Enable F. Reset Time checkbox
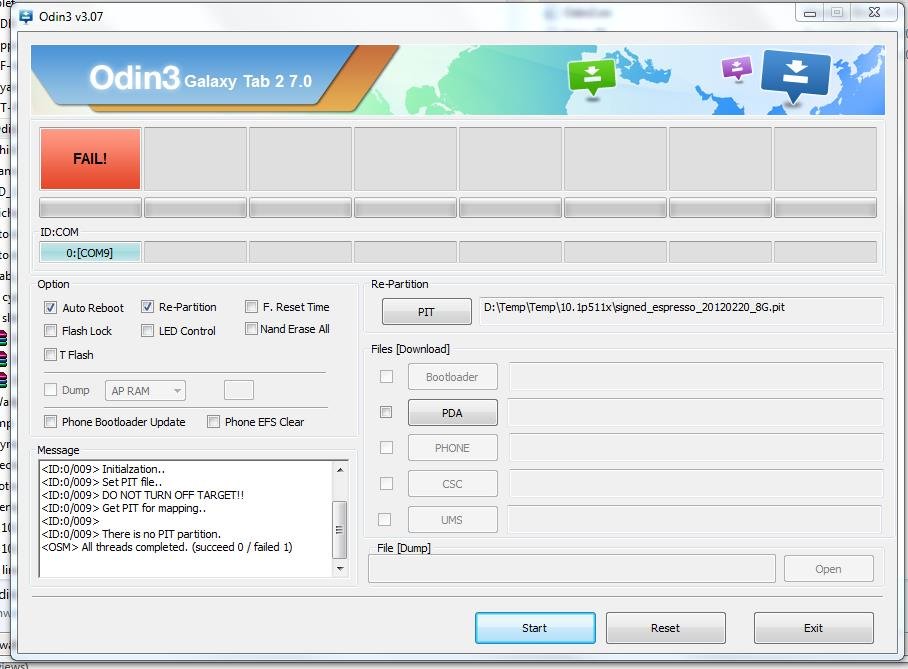This screenshot has height=669, width=908. tap(251, 306)
